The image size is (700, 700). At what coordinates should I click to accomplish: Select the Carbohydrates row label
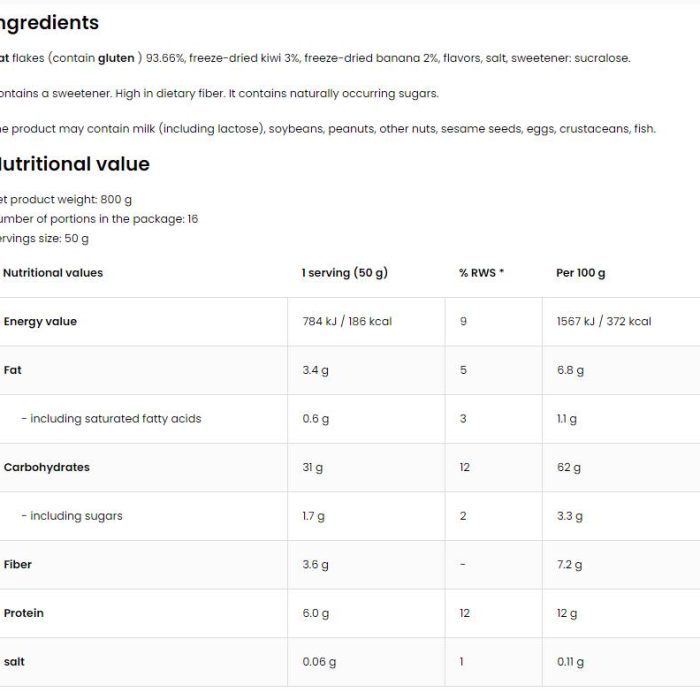pos(46,467)
